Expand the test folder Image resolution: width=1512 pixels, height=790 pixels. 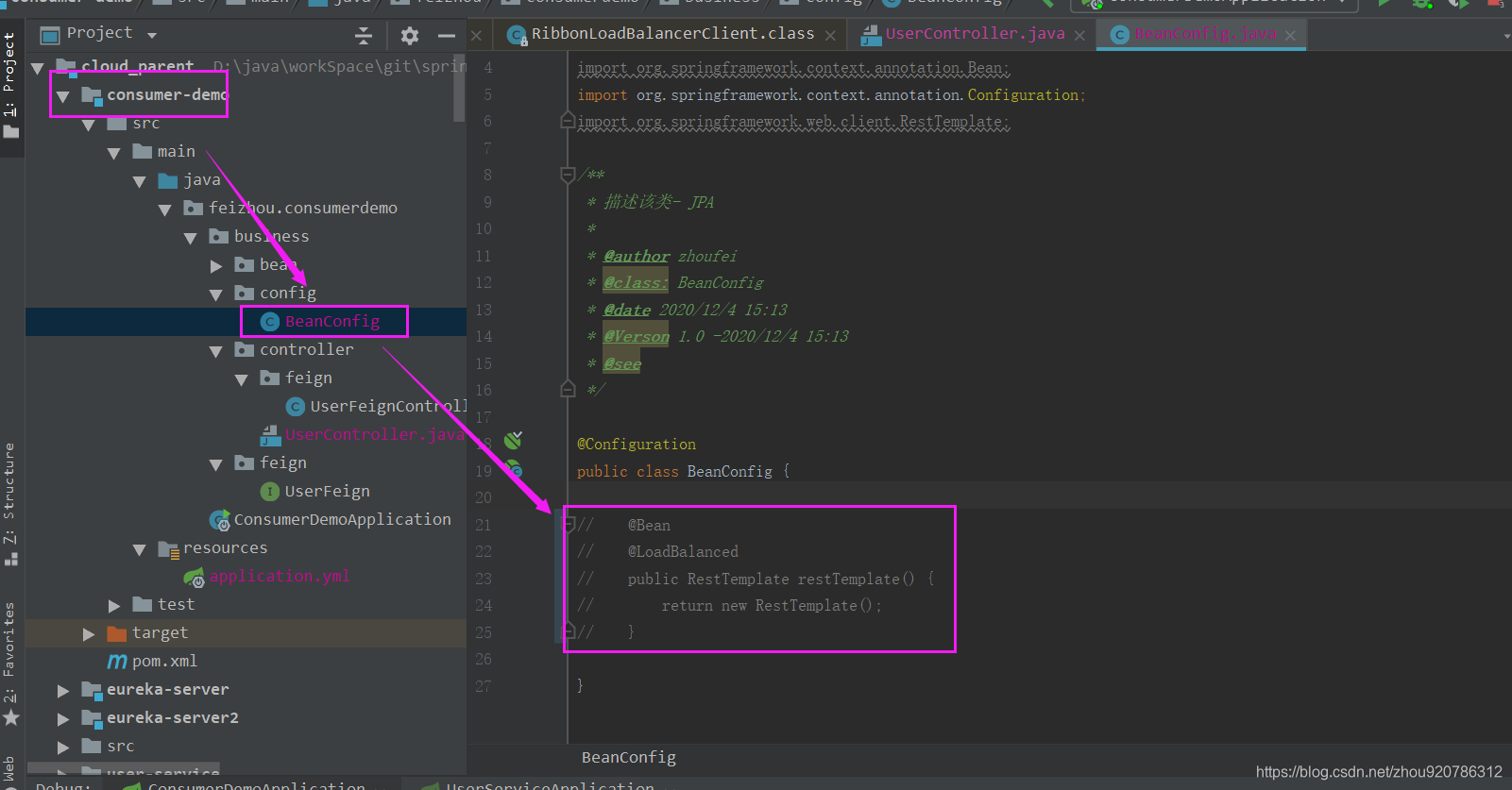(x=114, y=606)
